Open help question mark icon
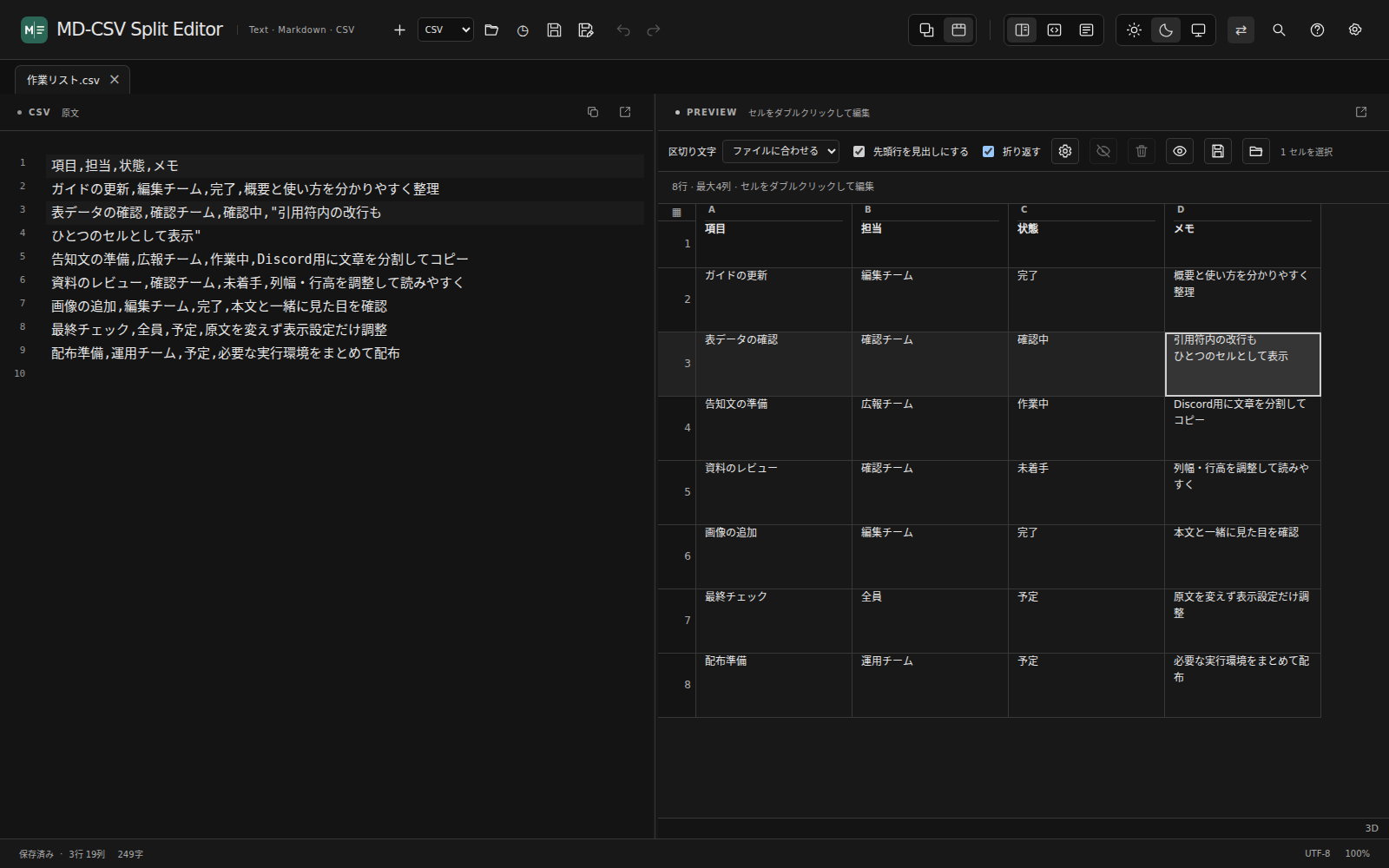 coord(1317,30)
